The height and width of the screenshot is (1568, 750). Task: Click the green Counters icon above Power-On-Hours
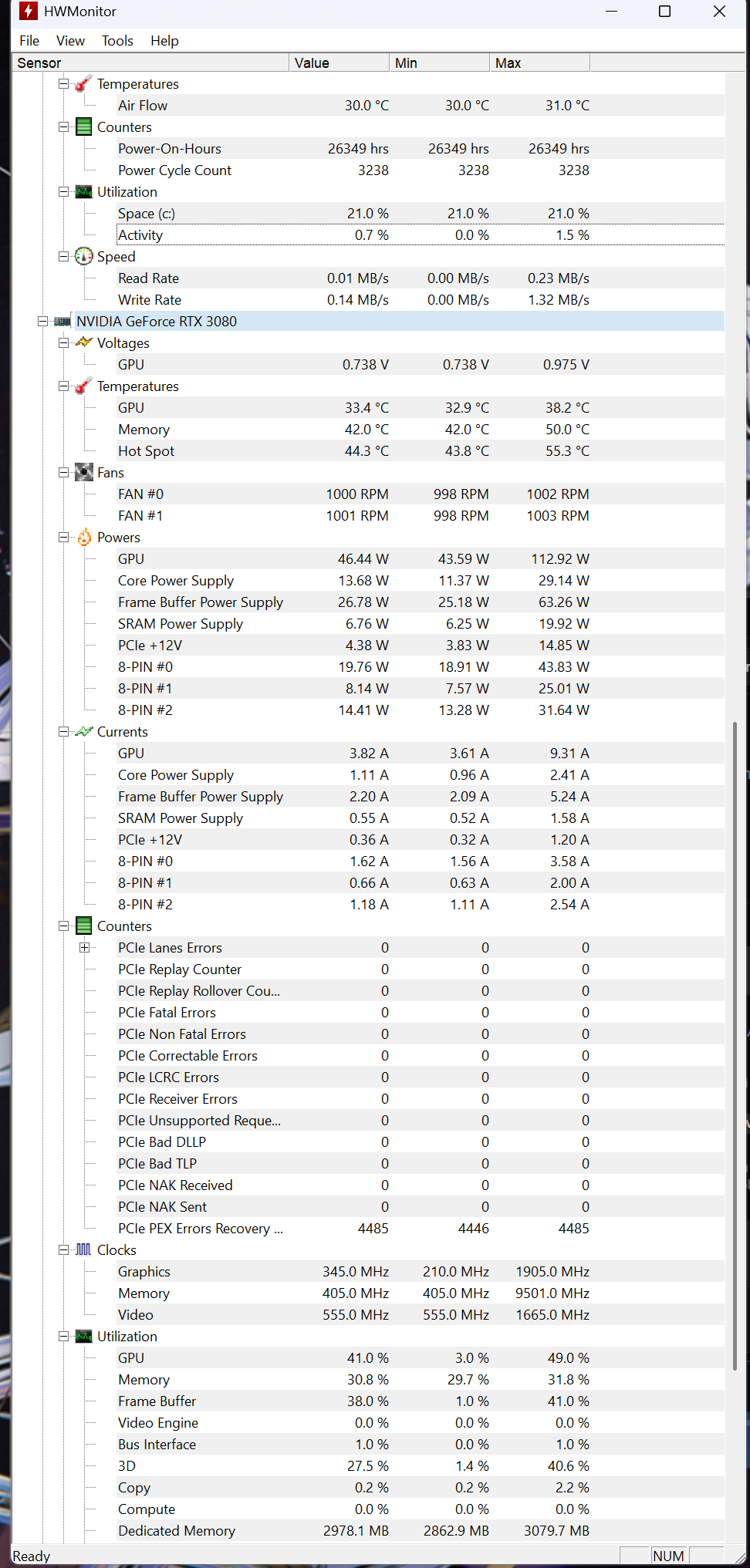(x=83, y=127)
